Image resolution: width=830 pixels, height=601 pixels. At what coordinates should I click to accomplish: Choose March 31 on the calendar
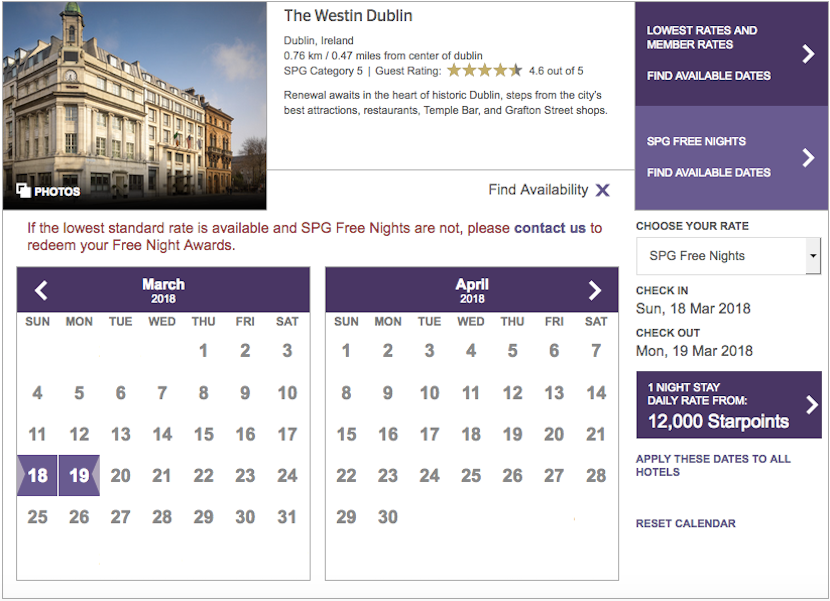tap(287, 517)
